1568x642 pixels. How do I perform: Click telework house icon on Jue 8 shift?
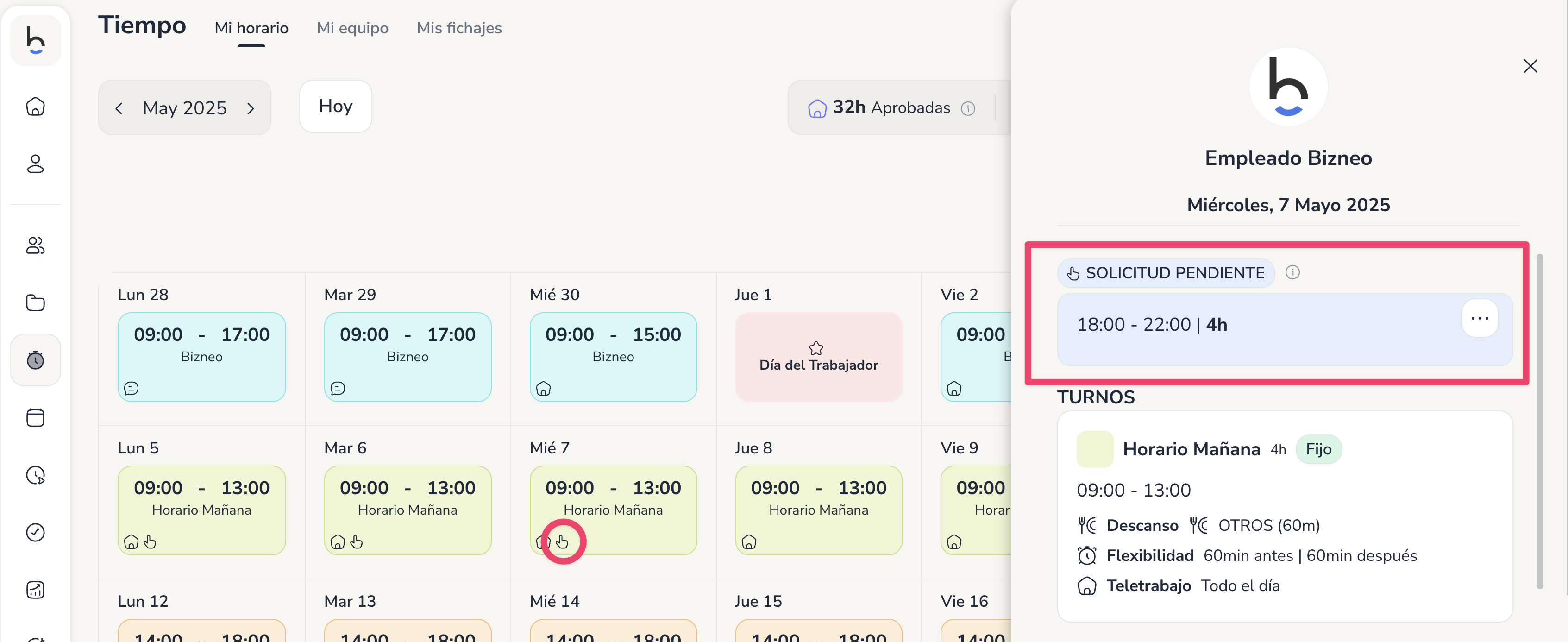click(x=749, y=541)
